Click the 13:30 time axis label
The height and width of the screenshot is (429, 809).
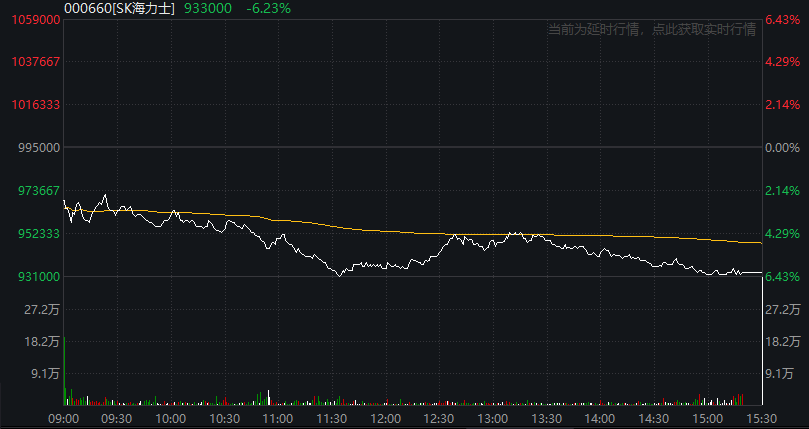pos(546,418)
